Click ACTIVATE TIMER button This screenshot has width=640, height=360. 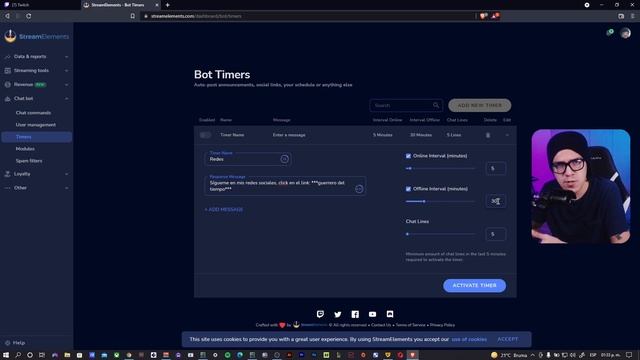(x=474, y=285)
